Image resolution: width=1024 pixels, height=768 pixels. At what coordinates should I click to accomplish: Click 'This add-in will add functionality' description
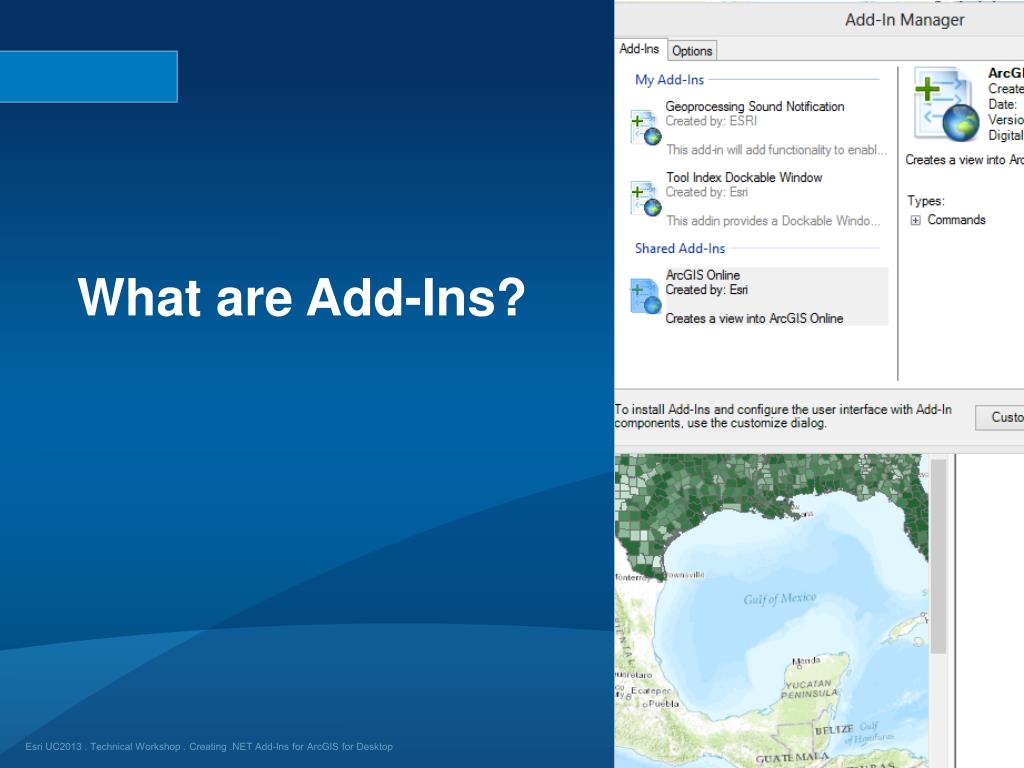776,150
